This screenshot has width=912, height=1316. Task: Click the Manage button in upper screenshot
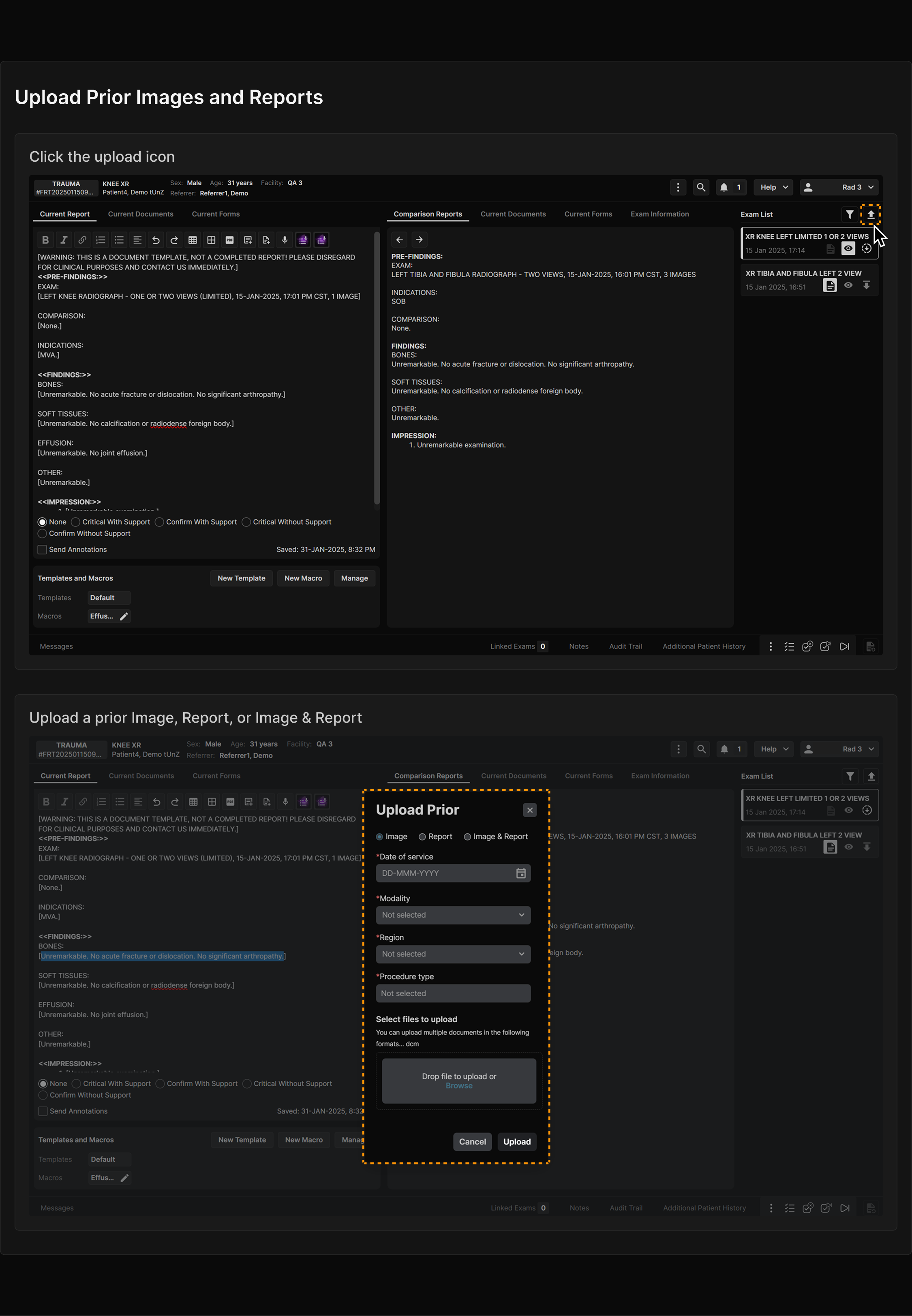354,578
